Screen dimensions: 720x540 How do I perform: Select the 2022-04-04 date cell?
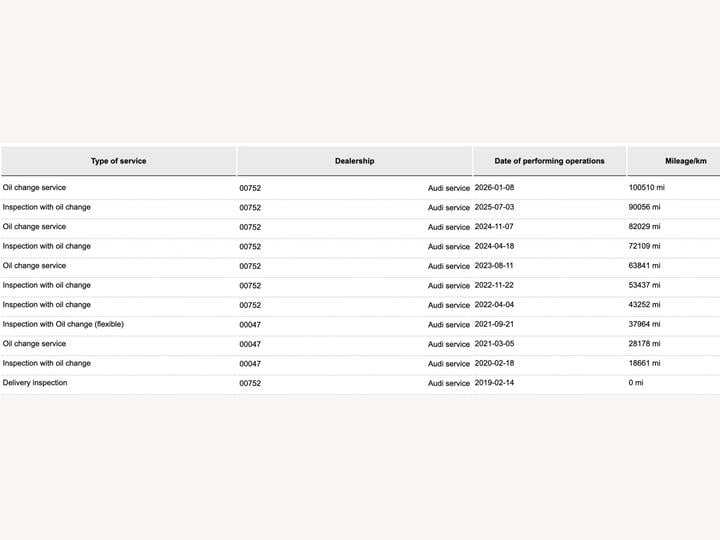pyautogui.click(x=494, y=305)
